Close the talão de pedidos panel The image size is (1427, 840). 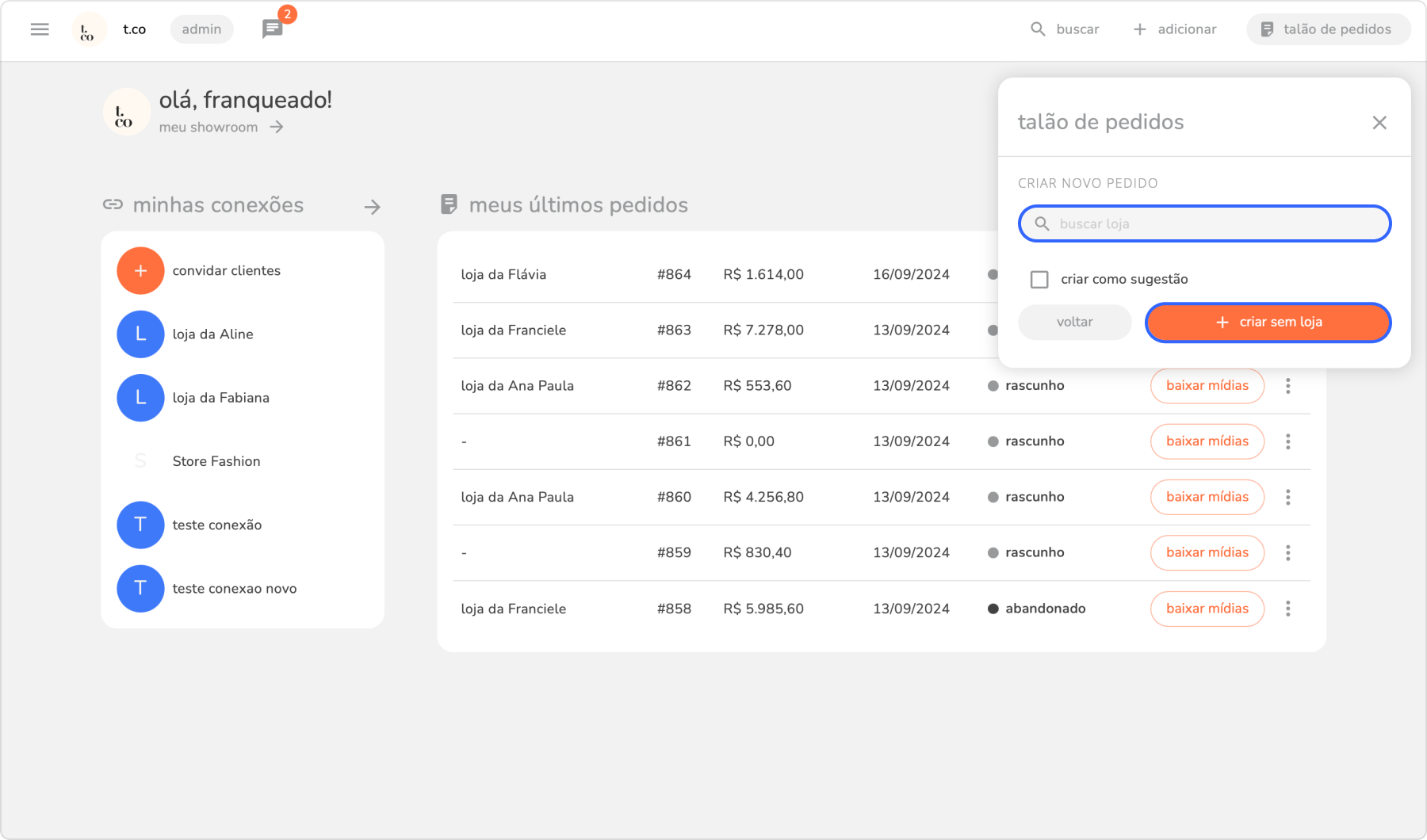pos(1379,123)
